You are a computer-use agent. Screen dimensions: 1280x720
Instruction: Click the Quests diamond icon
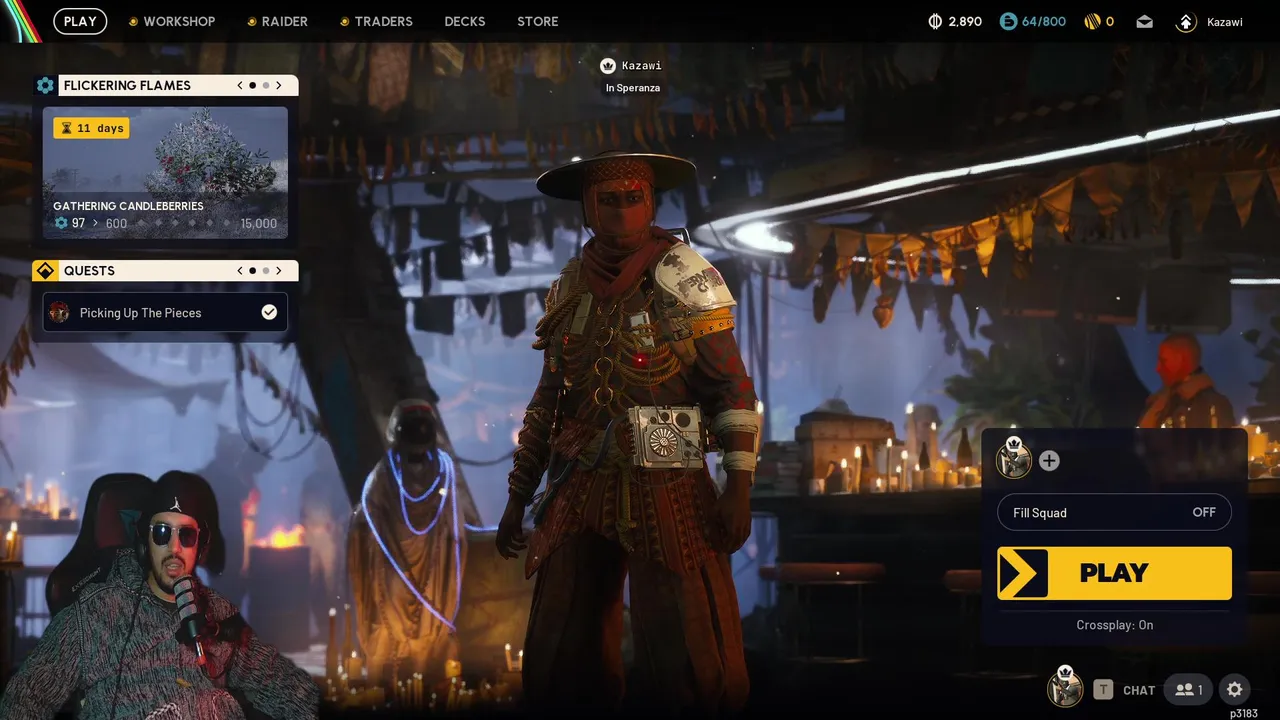(45, 270)
